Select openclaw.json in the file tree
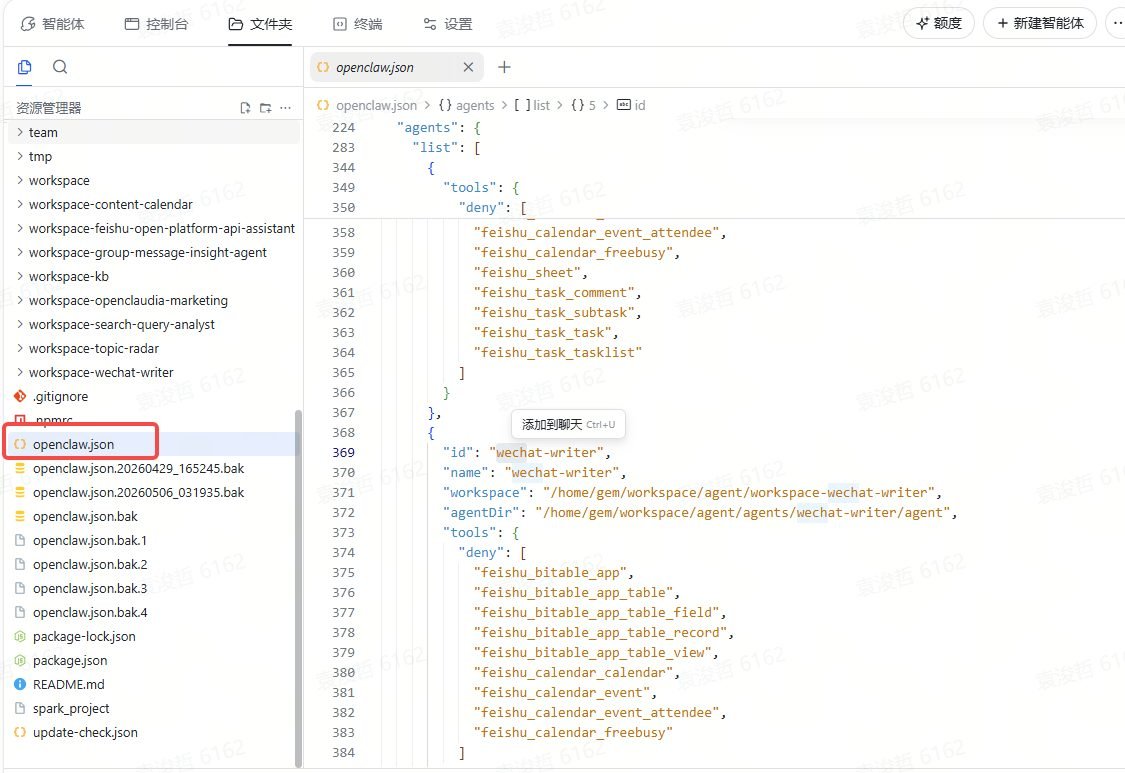 [x=154, y=444]
